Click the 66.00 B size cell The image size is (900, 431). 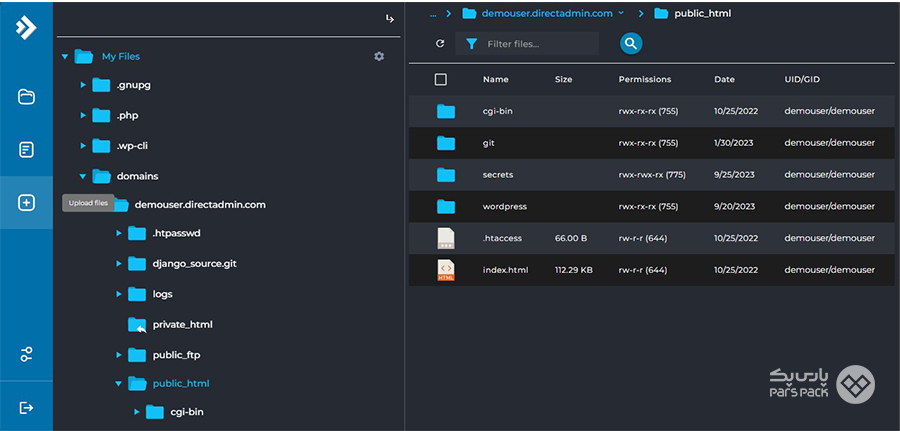pos(571,238)
